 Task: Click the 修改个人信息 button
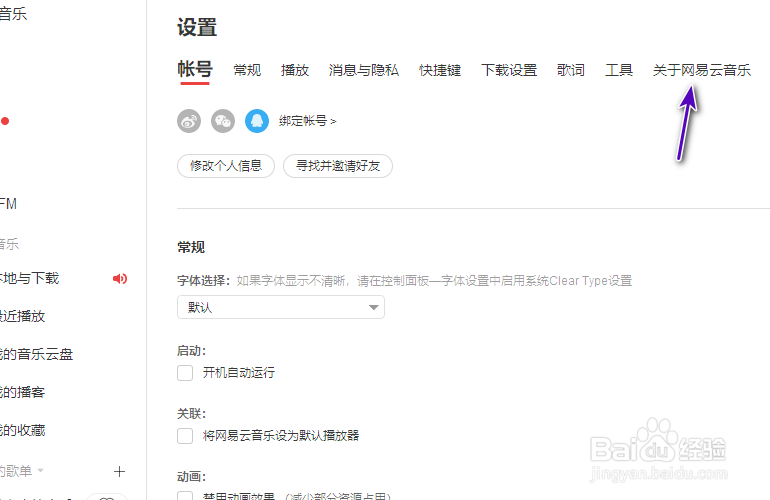226,166
